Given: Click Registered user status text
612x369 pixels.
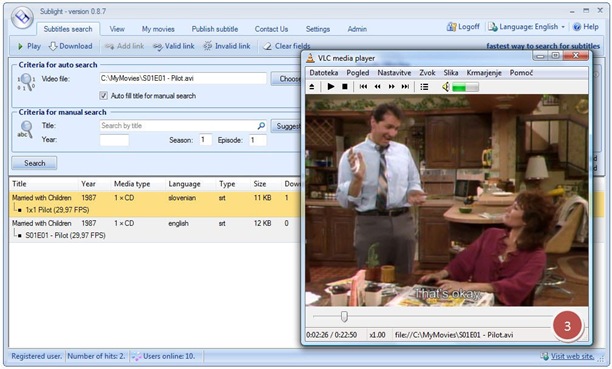Looking at the screenshot, I should (37, 356).
